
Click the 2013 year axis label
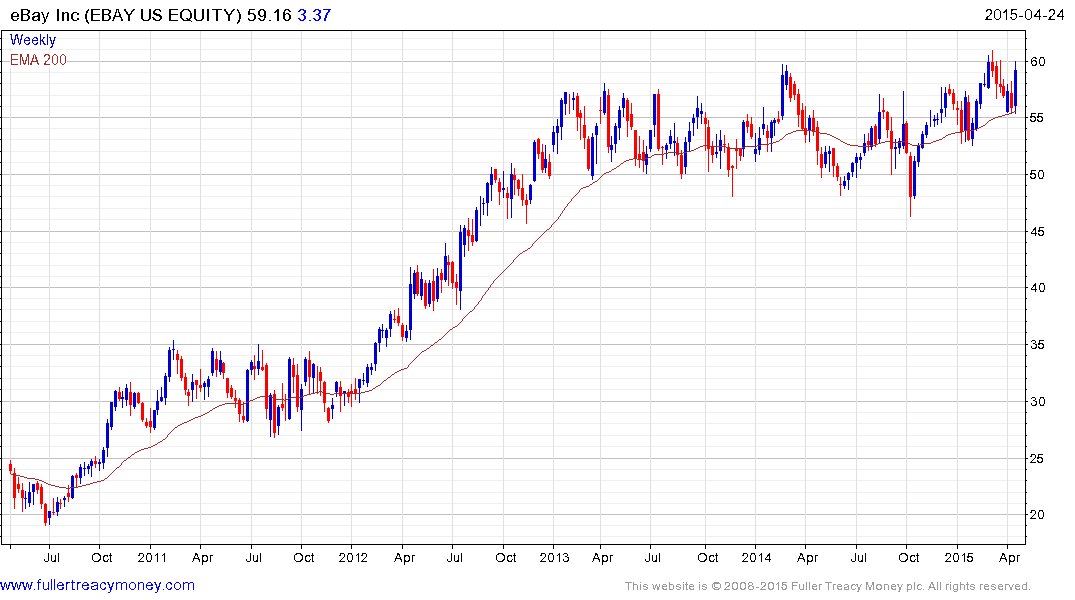tap(554, 557)
